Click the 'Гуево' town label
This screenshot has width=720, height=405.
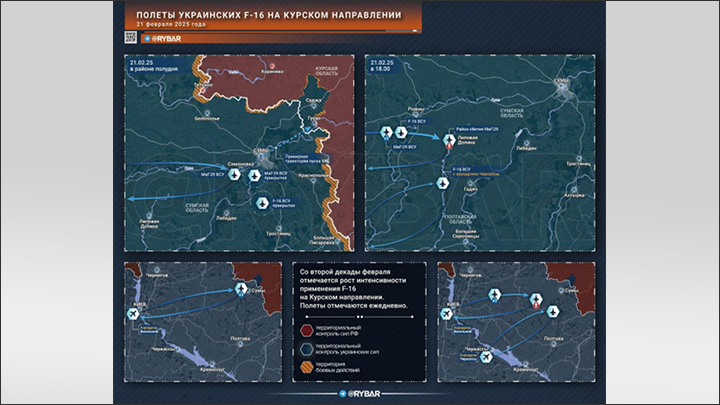coord(314,118)
